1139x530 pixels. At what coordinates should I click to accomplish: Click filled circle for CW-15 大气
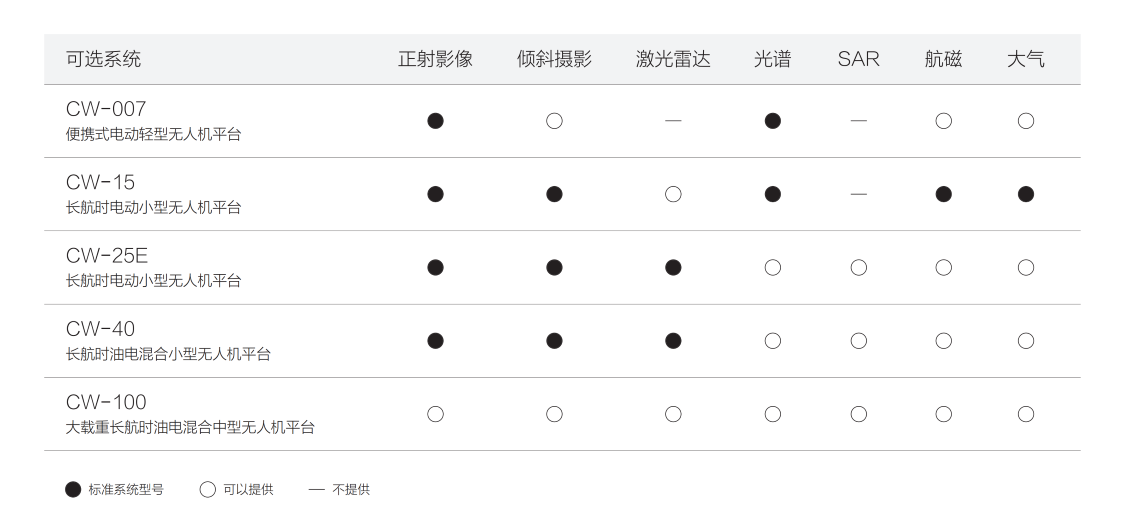pyautogui.click(x=1025, y=194)
